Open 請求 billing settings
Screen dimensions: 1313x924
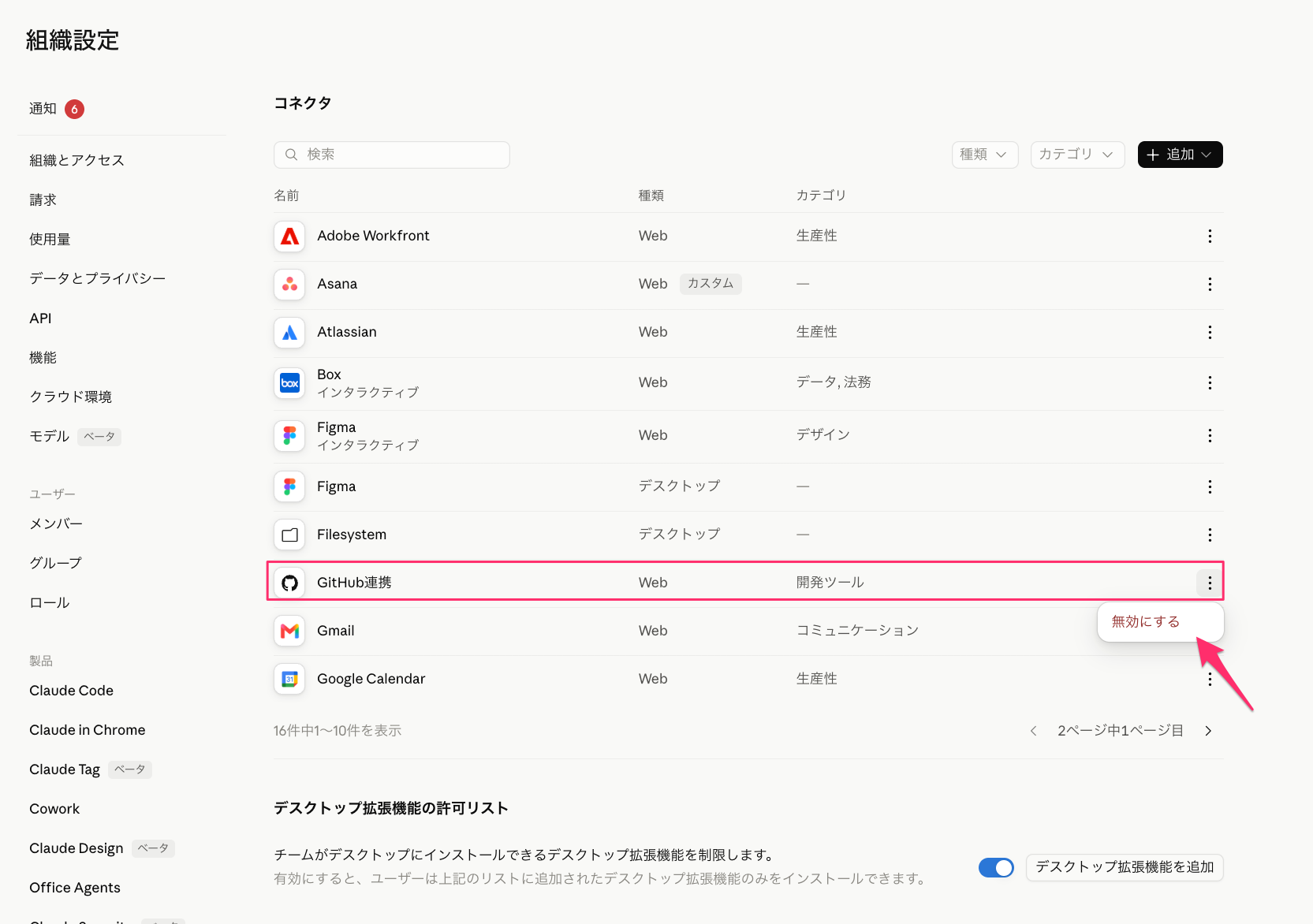(x=43, y=200)
